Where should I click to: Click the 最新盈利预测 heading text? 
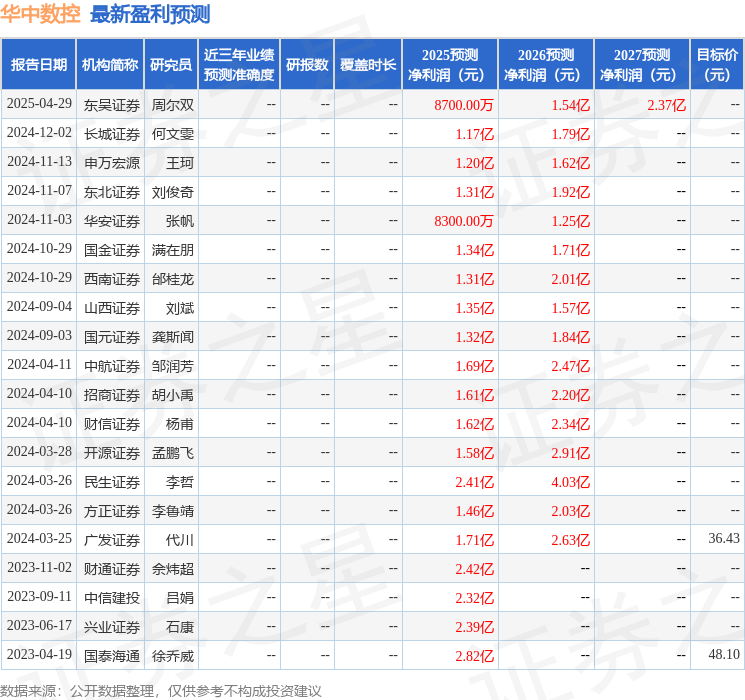point(149,14)
